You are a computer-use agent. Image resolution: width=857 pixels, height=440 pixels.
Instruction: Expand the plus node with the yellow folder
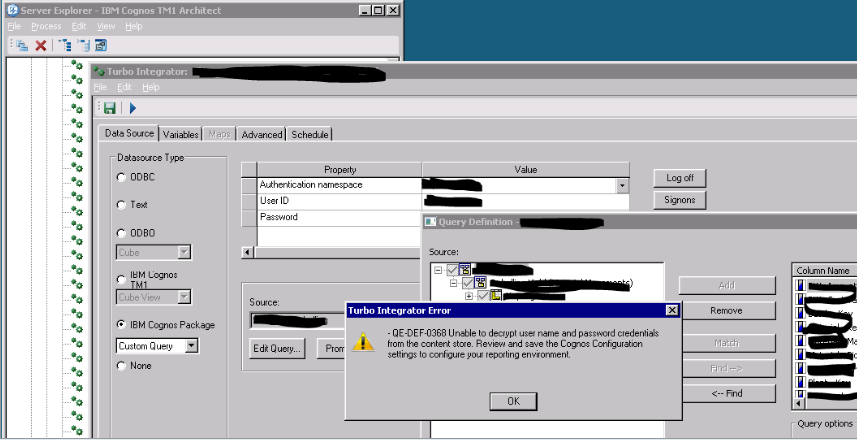(468, 296)
